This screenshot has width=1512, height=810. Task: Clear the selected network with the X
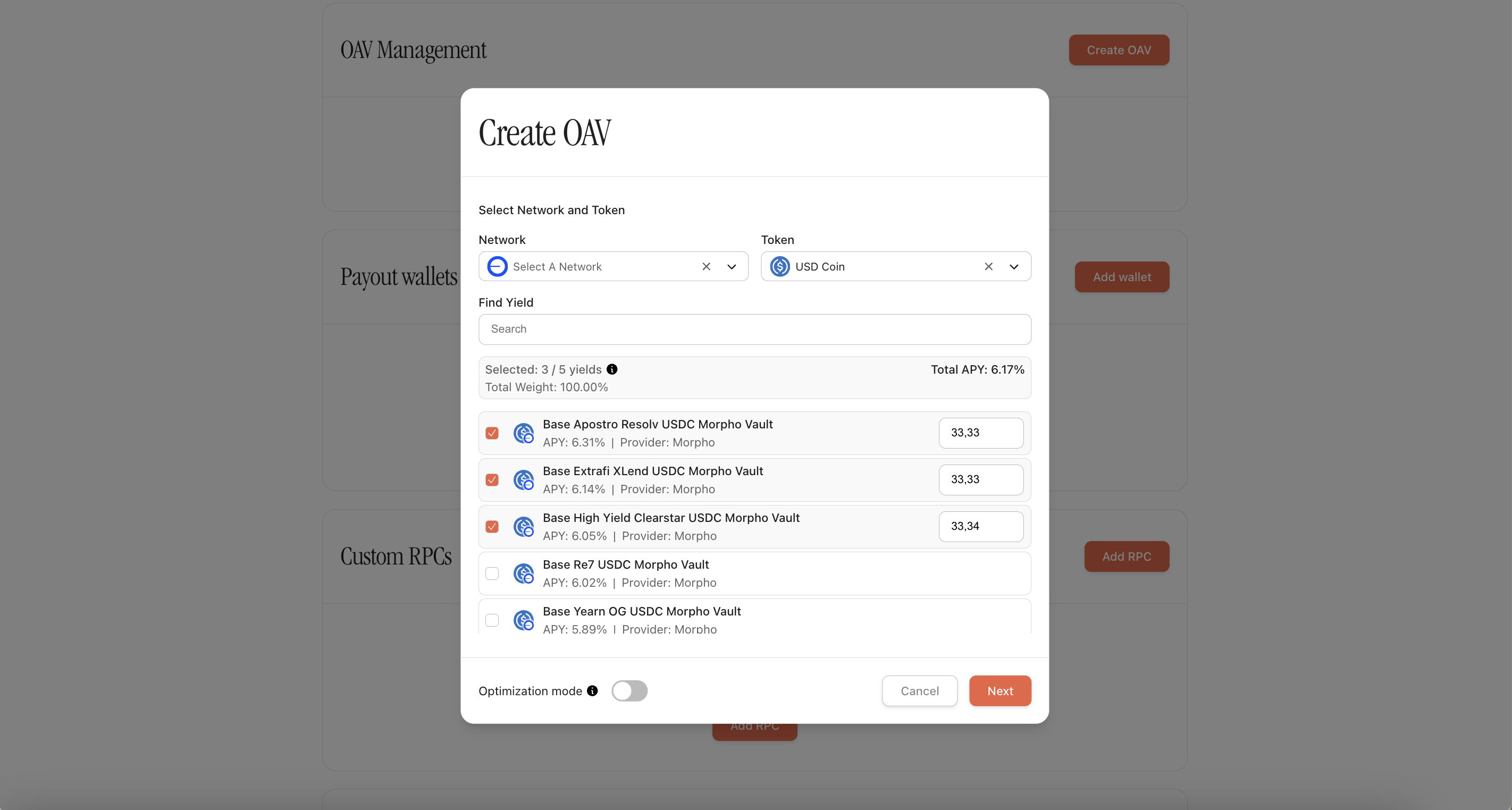706,266
